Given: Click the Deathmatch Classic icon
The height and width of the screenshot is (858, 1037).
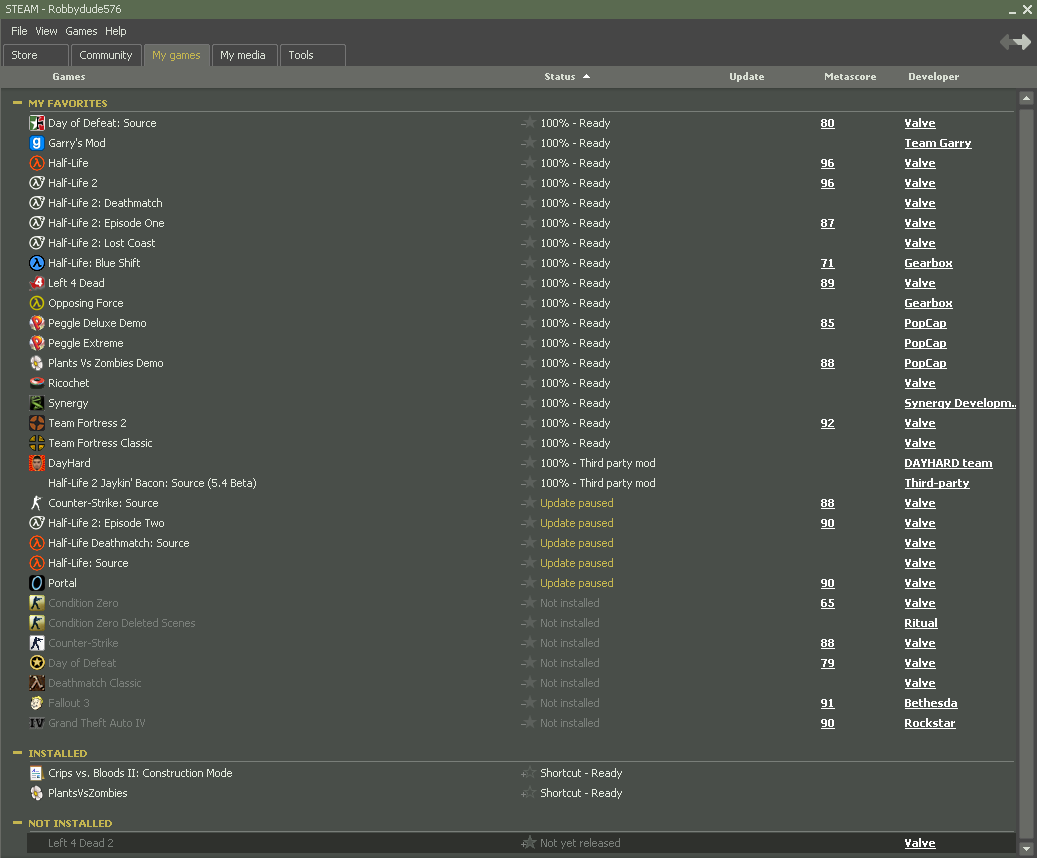Looking at the screenshot, I should [37, 683].
